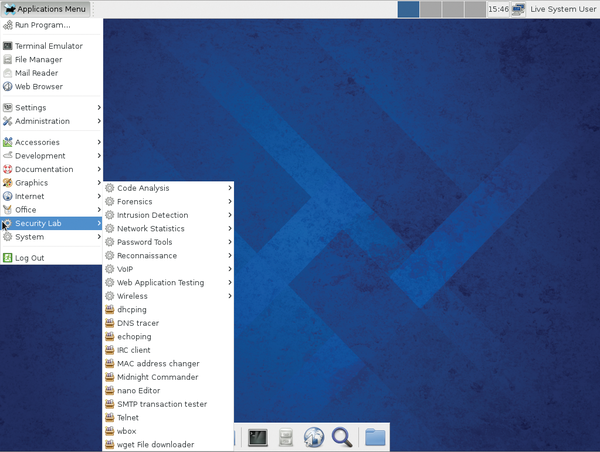Launch web browser globe icon in dock
The width and height of the screenshot is (600, 452).
tap(313, 437)
